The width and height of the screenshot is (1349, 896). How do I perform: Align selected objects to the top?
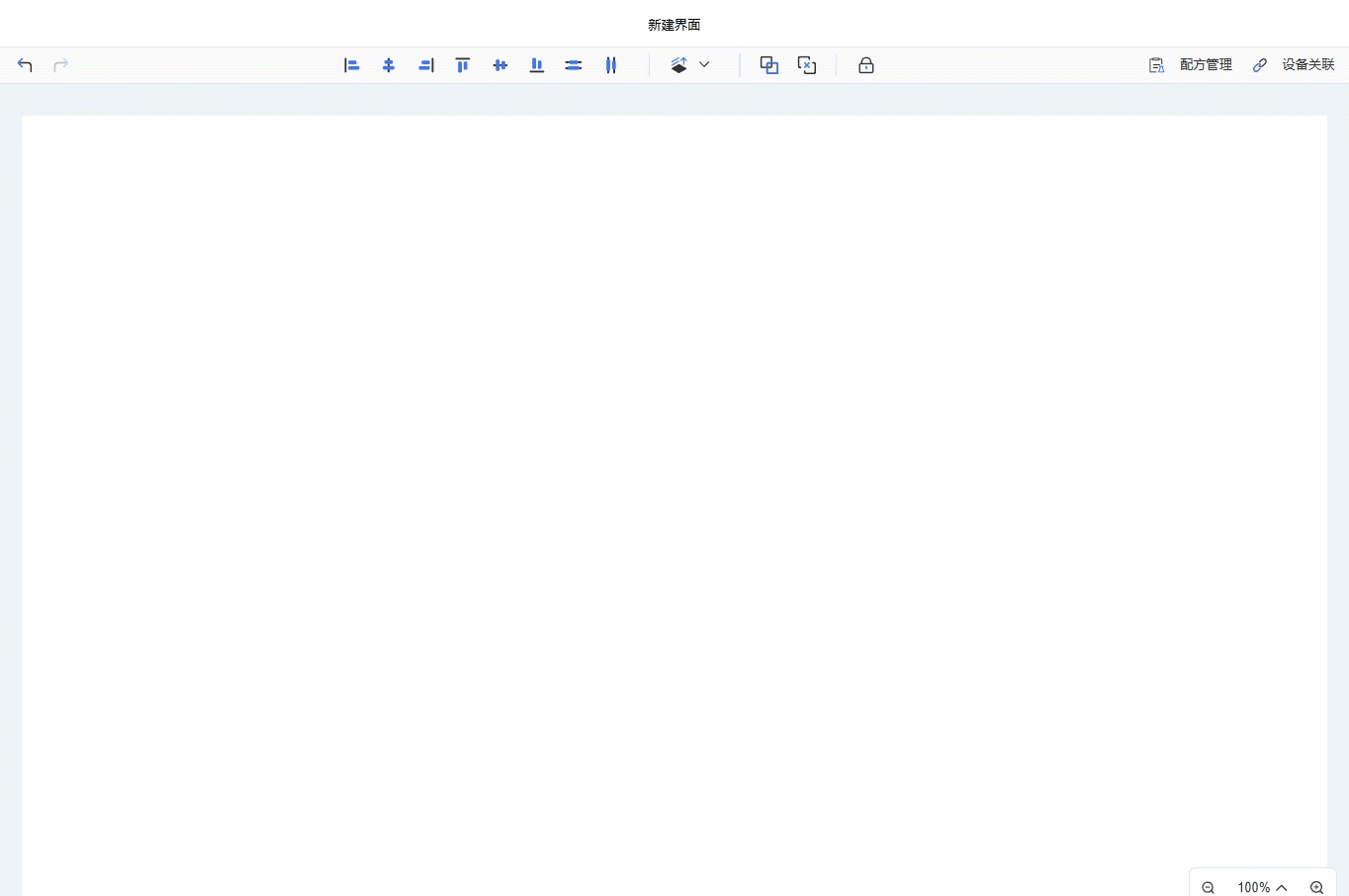(x=463, y=65)
